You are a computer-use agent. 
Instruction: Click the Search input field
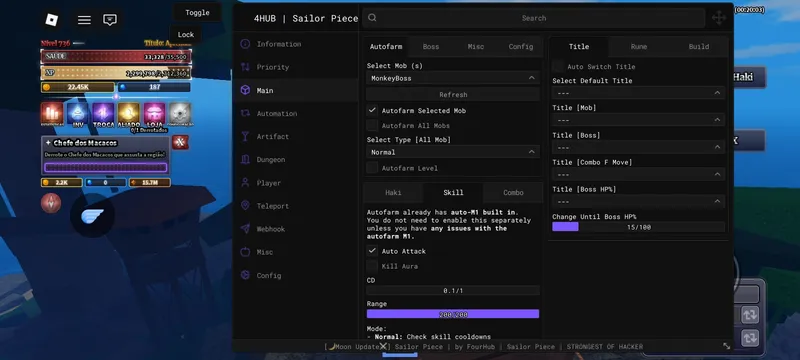tap(534, 18)
